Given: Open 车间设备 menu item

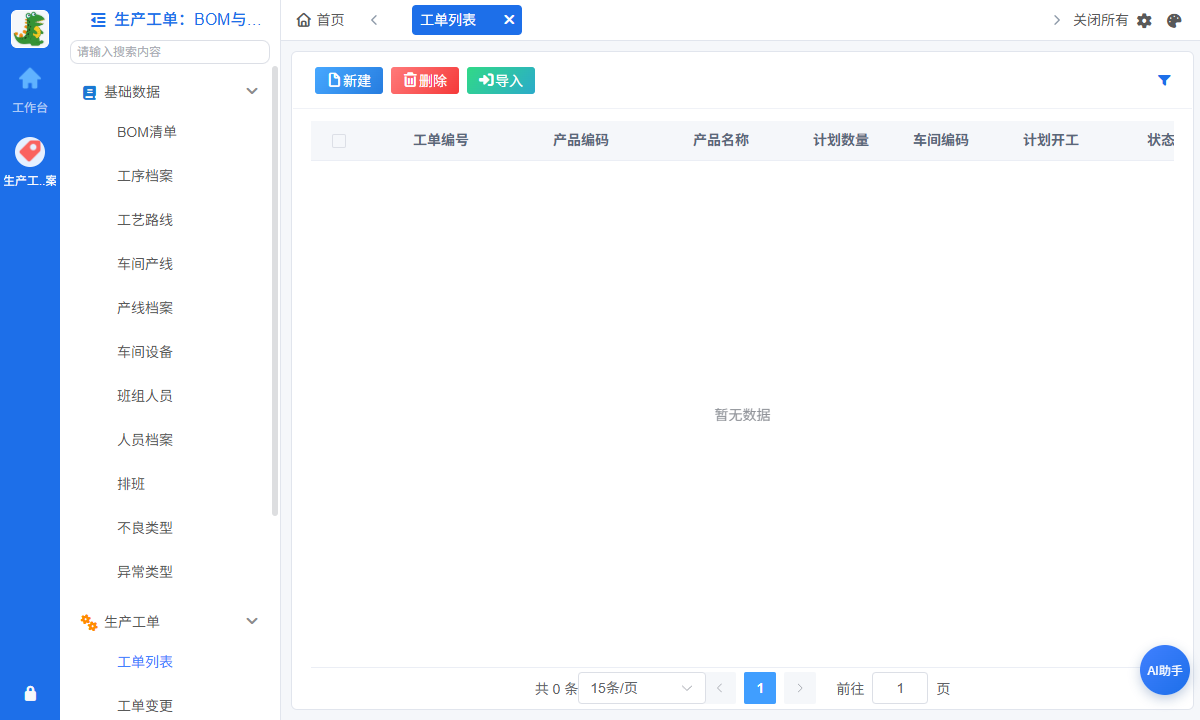Looking at the screenshot, I should (x=145, y=352).
